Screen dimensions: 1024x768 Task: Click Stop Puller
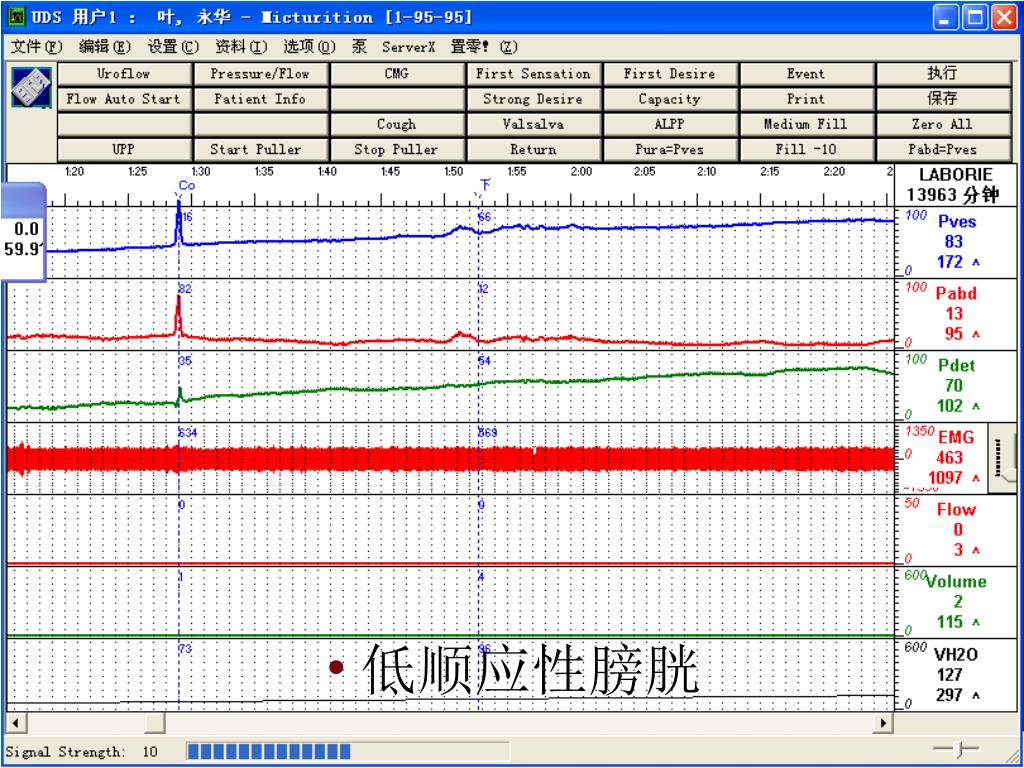pos(398,150)
